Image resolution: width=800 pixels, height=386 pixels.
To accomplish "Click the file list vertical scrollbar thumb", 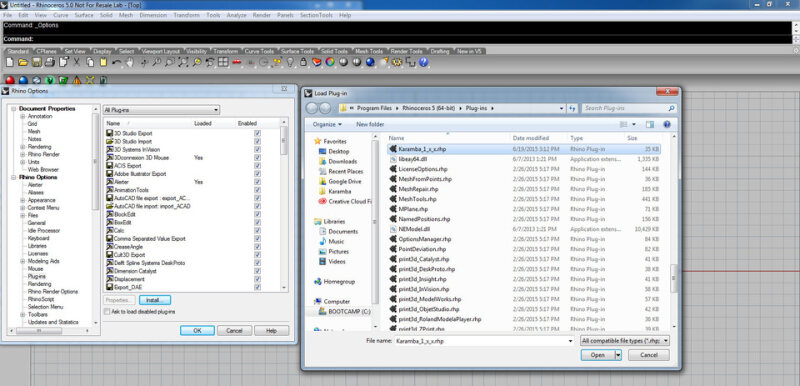I will pos(673,278).
